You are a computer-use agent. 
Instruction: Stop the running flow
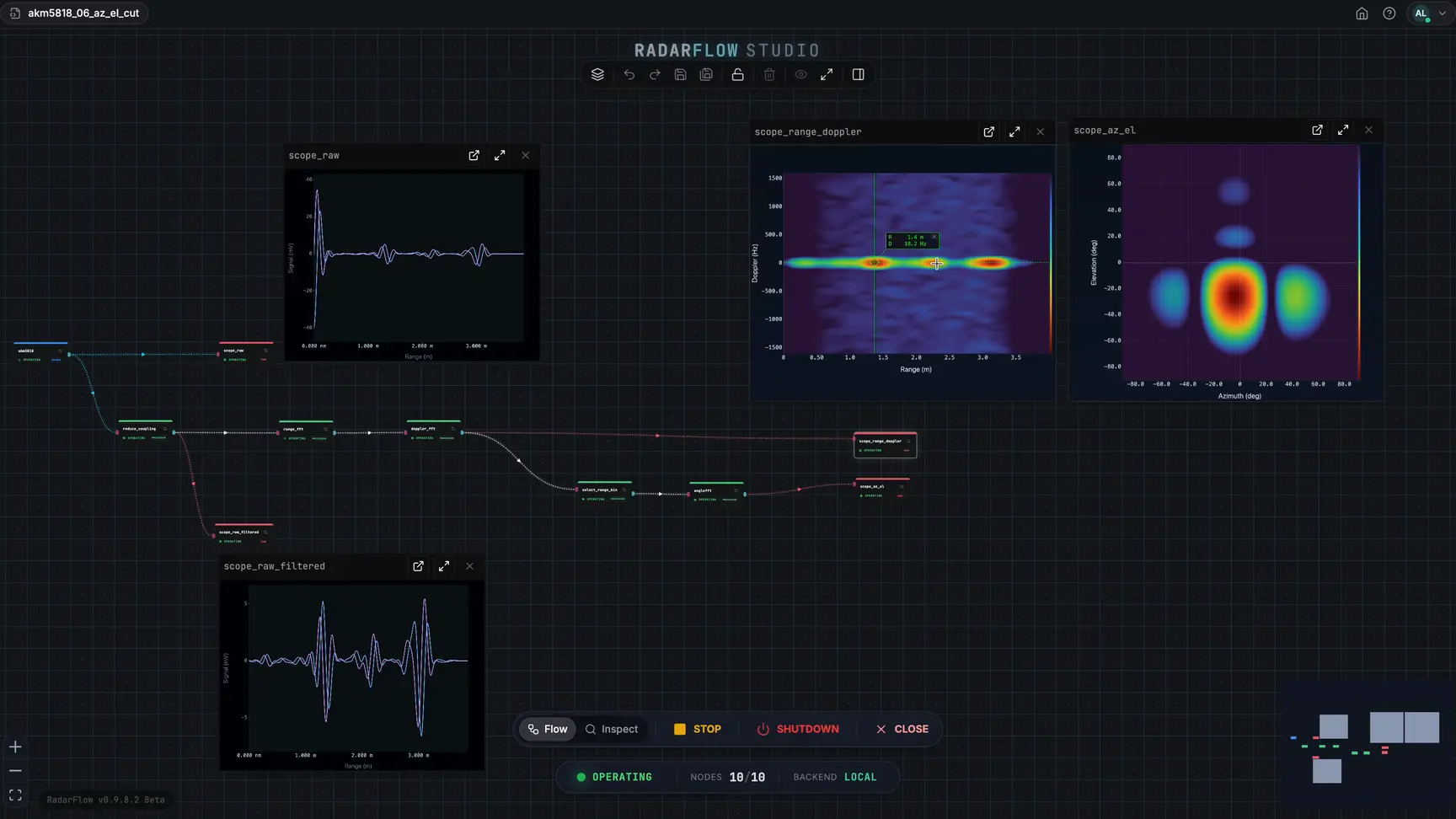(698, 729)
